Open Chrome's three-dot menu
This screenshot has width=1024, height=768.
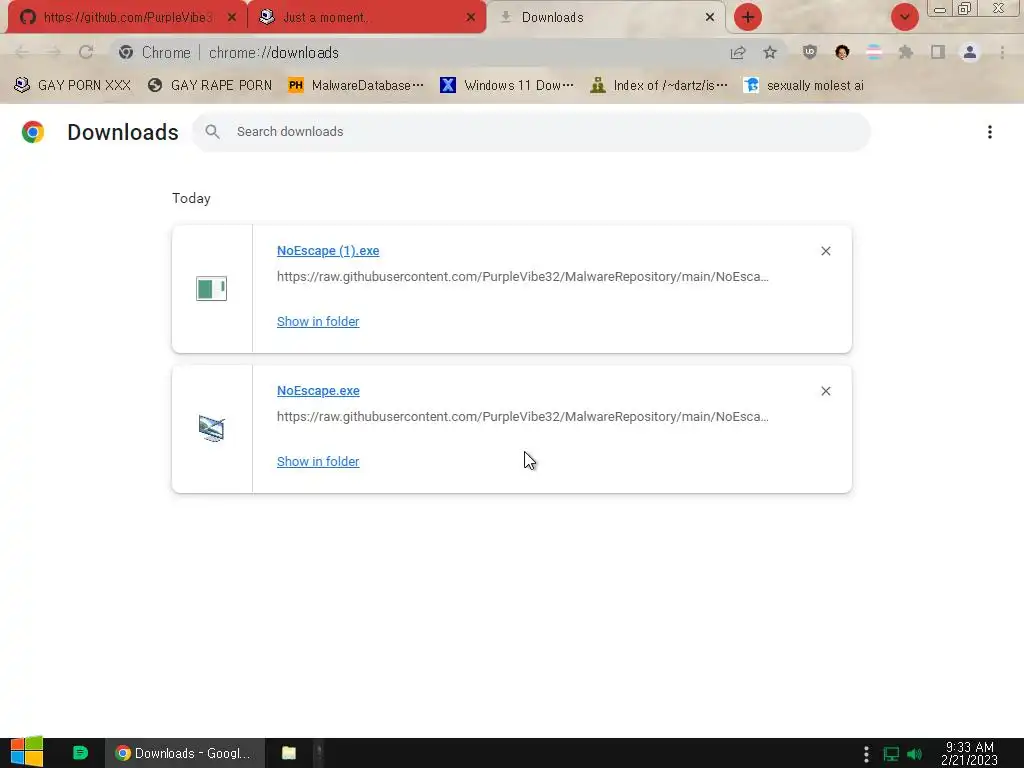(x=1002, y=52)
